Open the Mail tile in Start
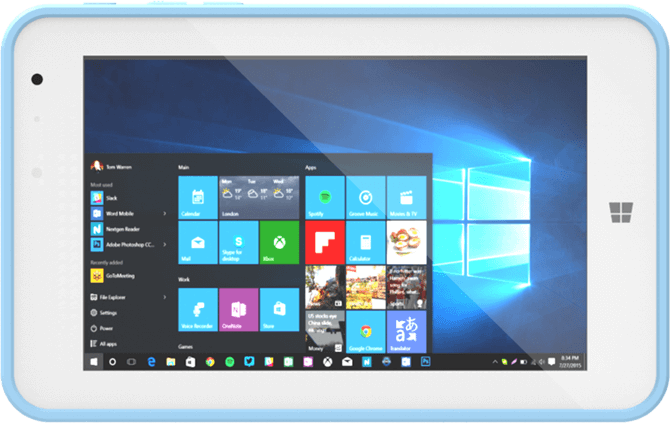Viewport: 670px width, 423px height. click(198, 242)
